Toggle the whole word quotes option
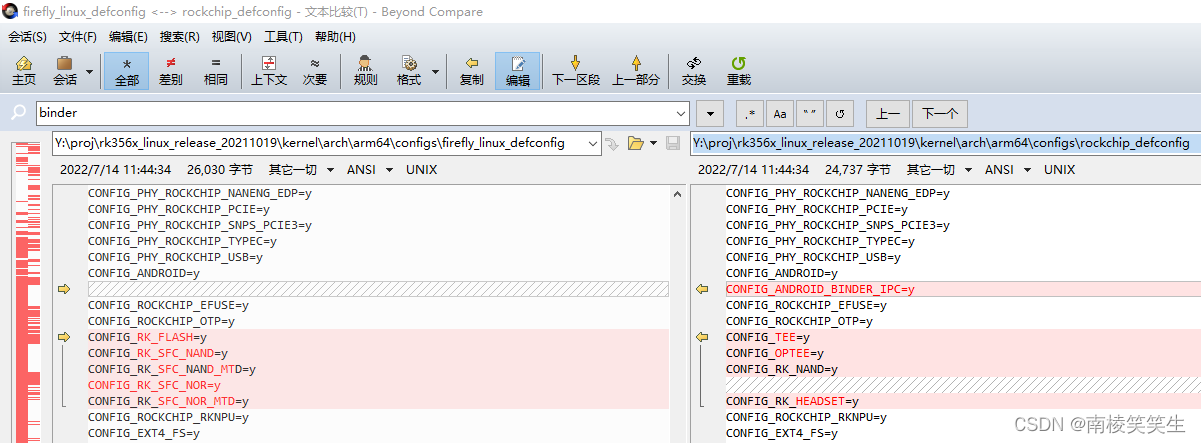The height and width of the screenshot is (443, 1201). [x=810, y=113]
